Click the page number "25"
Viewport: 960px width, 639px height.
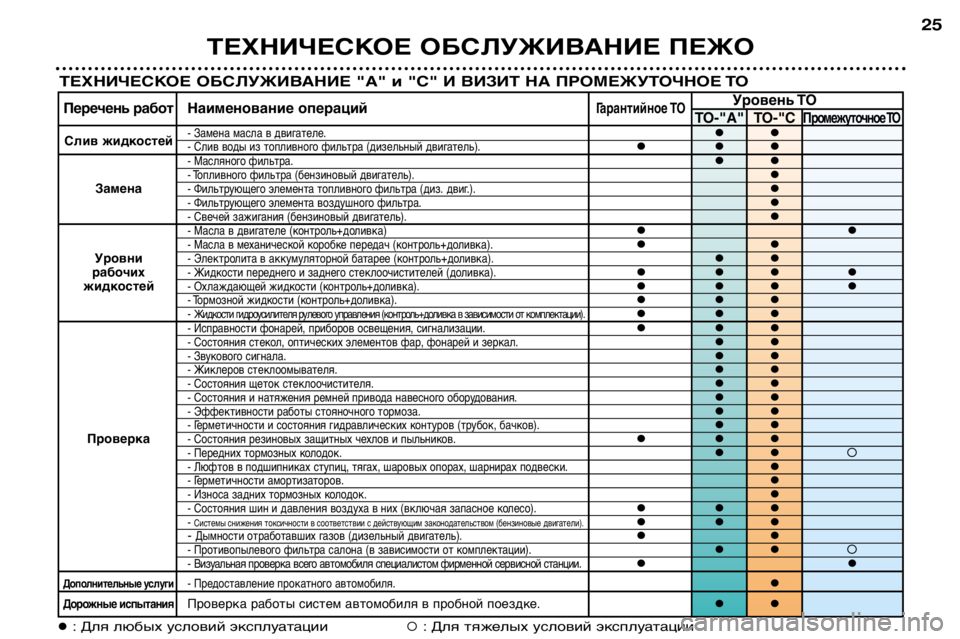(x=931, y=25)
